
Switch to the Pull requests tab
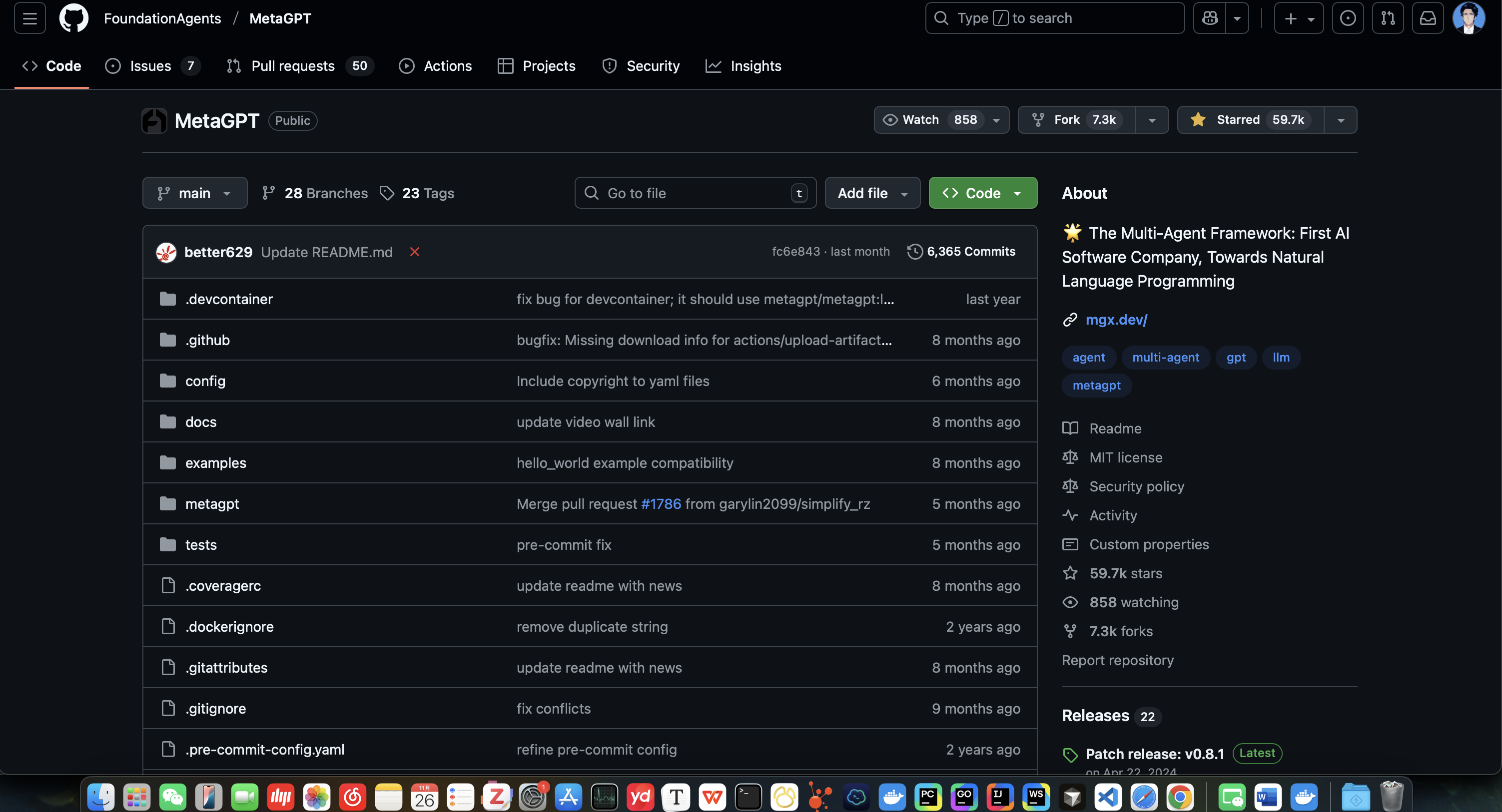[292, 66]
